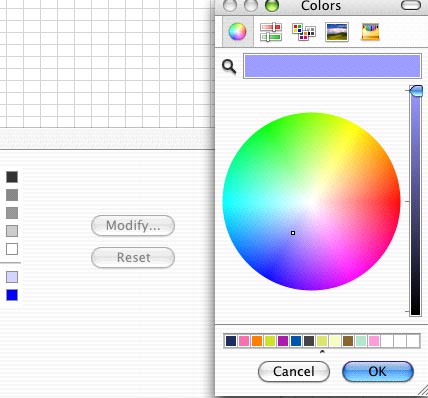Select the white swatch in left list
This screenshot has height=398, width=428.
coord(12,249)
